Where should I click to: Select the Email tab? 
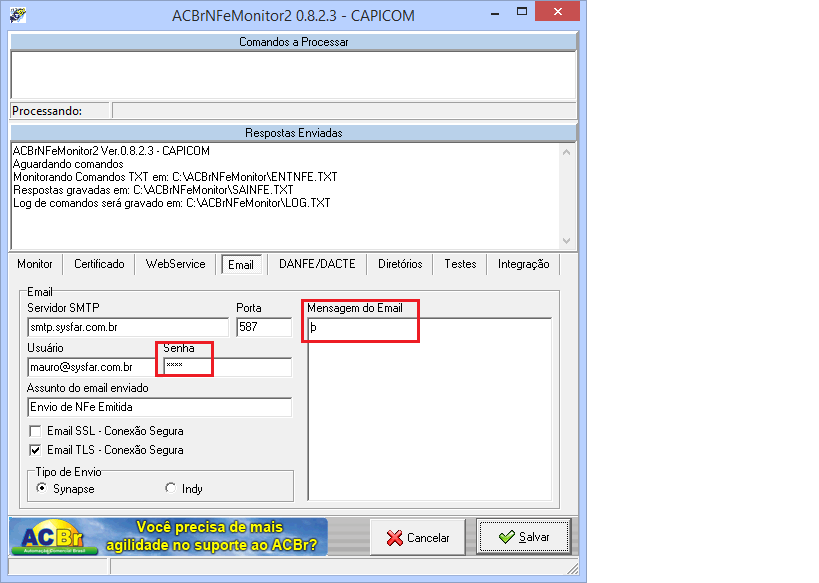(241, 264)
